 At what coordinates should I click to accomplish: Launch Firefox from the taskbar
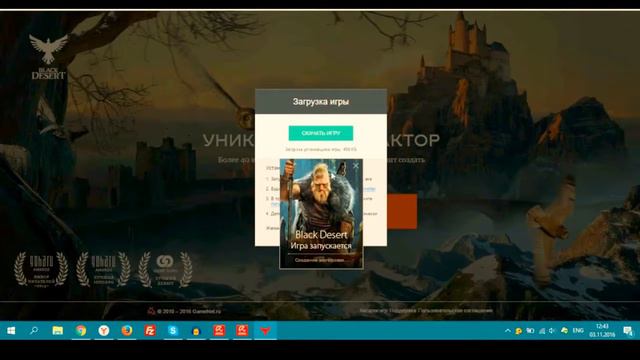127,331
